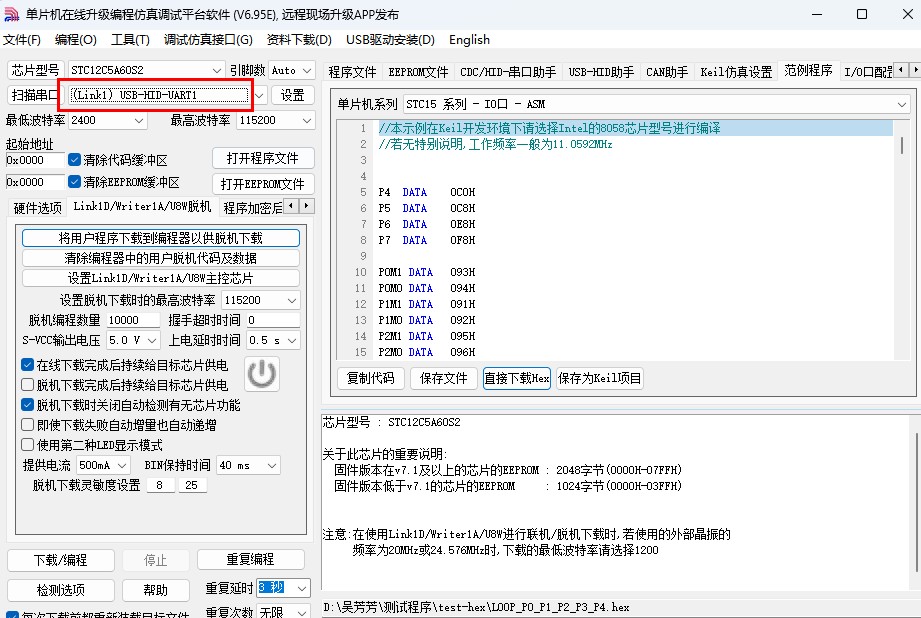Enable 脱机下载完成后持续给目标芯片供电
The image size is (921, 618).
[x=27, y=385]
